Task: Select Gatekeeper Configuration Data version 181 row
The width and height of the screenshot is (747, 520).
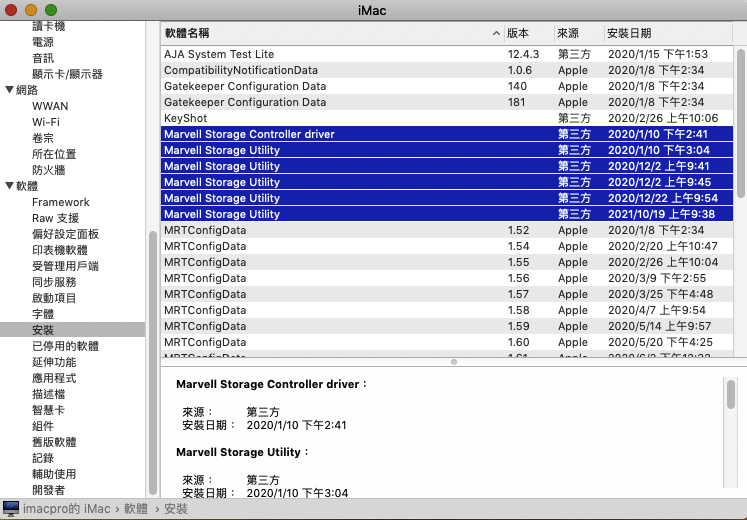Action: pyautogui.click(x=447, y=102)
